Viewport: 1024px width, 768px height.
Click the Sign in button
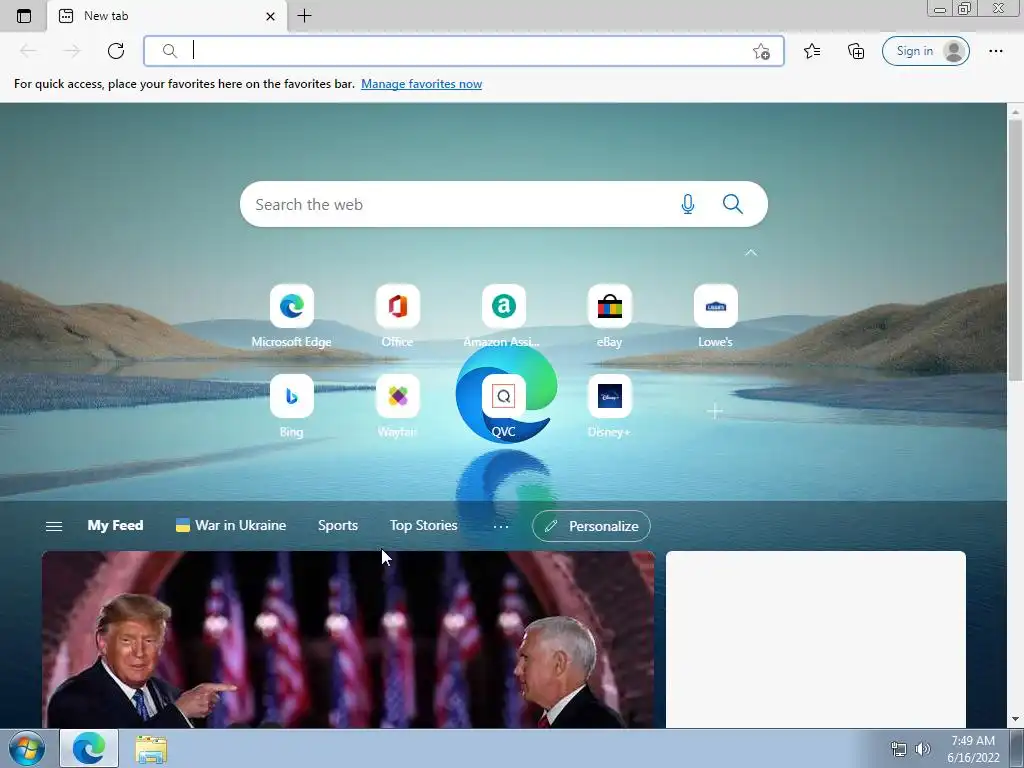pos(925,51)
